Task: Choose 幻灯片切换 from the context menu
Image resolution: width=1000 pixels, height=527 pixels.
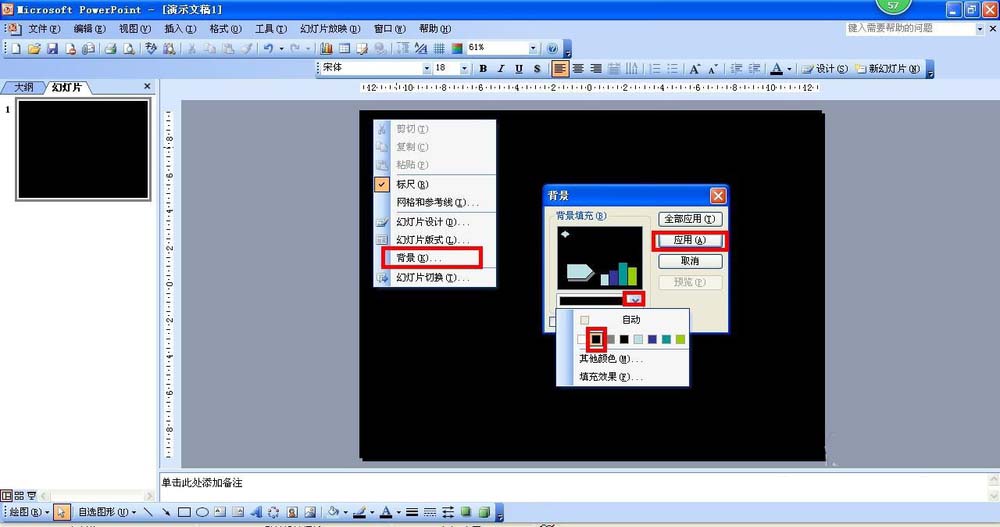Action: (x=434, y=278)
